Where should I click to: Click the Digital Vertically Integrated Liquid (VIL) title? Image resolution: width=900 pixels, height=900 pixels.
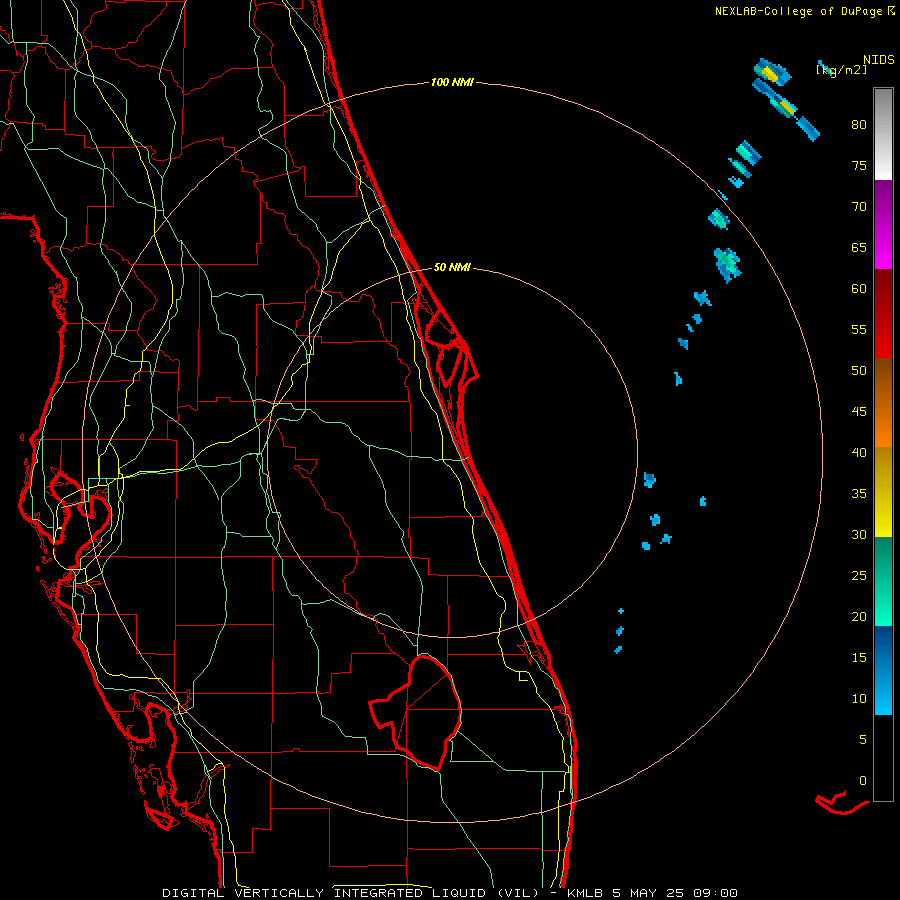point(350,893)
